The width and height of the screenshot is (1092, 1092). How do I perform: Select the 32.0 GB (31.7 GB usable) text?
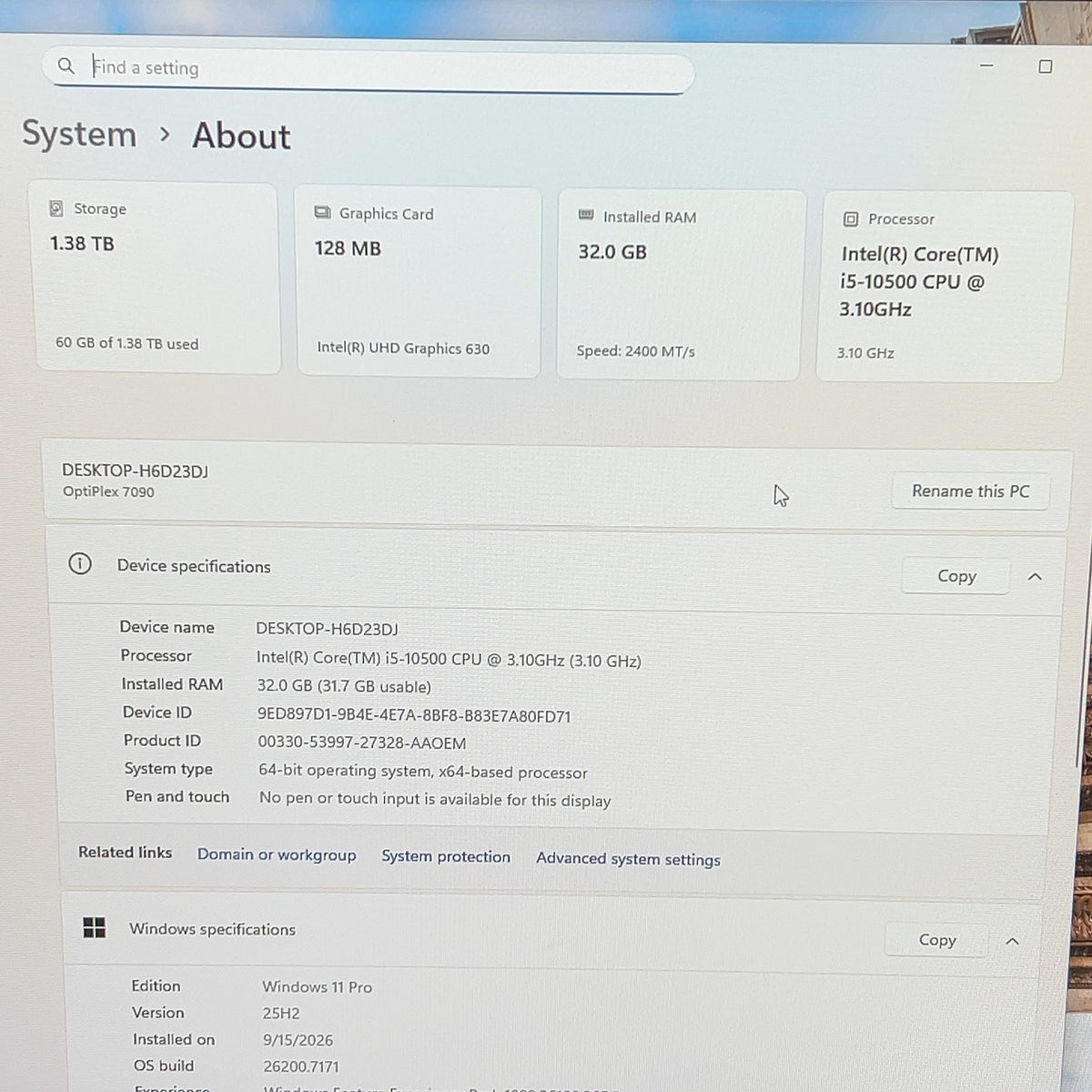coord(344,686)
